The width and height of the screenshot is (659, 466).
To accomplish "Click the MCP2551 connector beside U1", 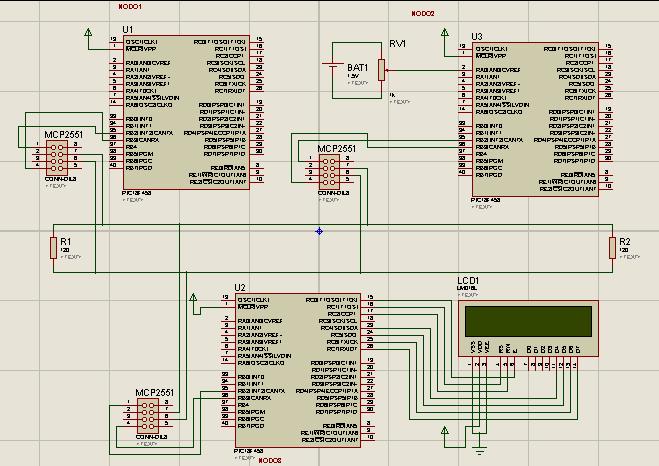I will click(x=56, y=158).
